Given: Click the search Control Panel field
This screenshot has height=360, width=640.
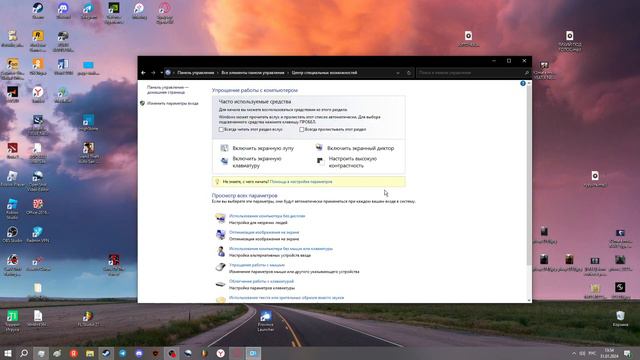Looking at the screenshot, I should coord(472,73).
